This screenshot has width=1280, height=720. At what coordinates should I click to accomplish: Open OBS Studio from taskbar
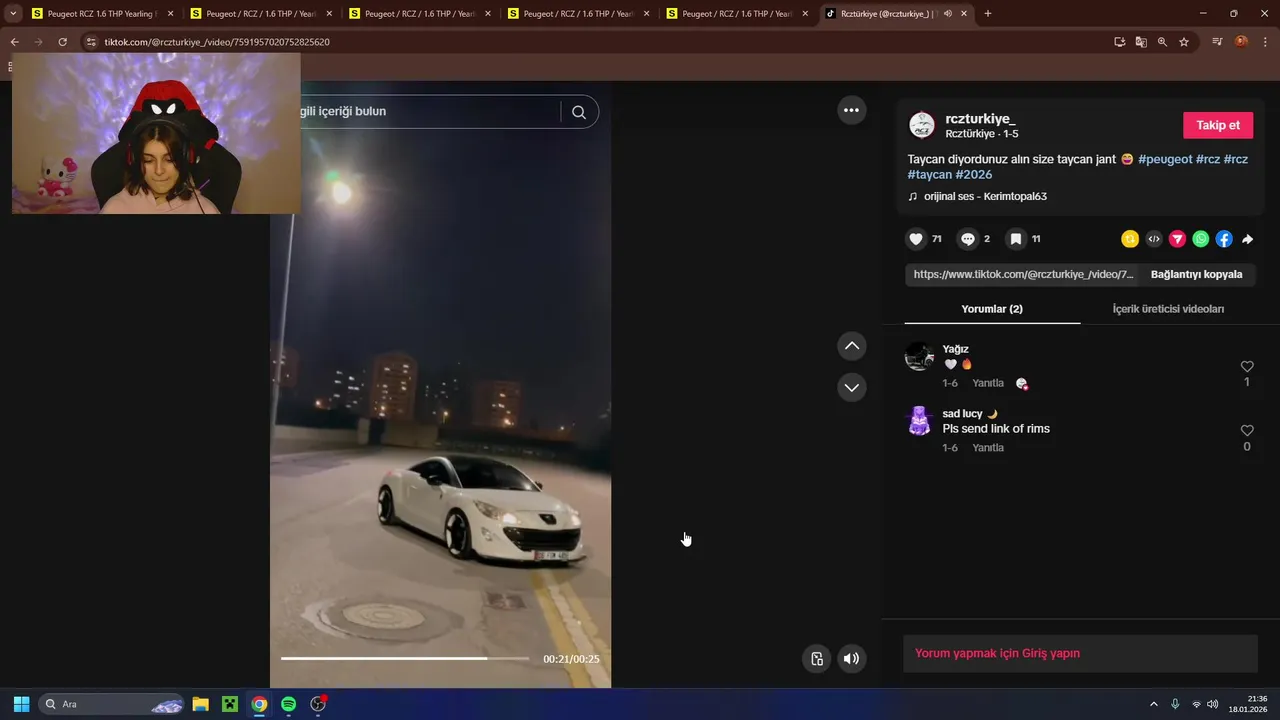[318, 704]
